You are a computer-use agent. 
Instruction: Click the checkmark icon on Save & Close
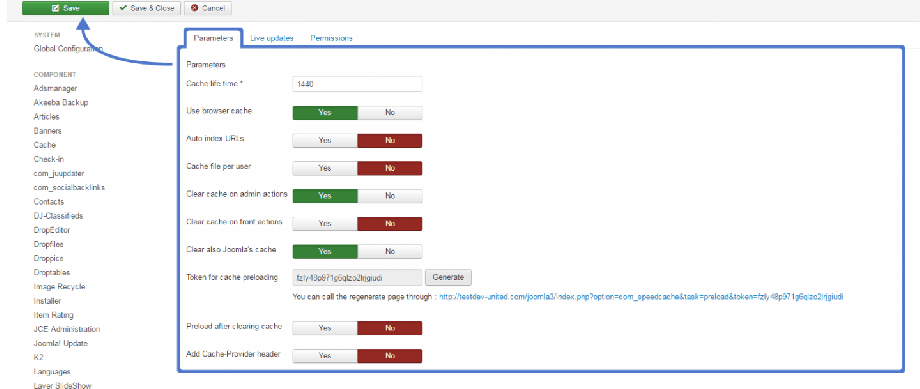[123, 8]
